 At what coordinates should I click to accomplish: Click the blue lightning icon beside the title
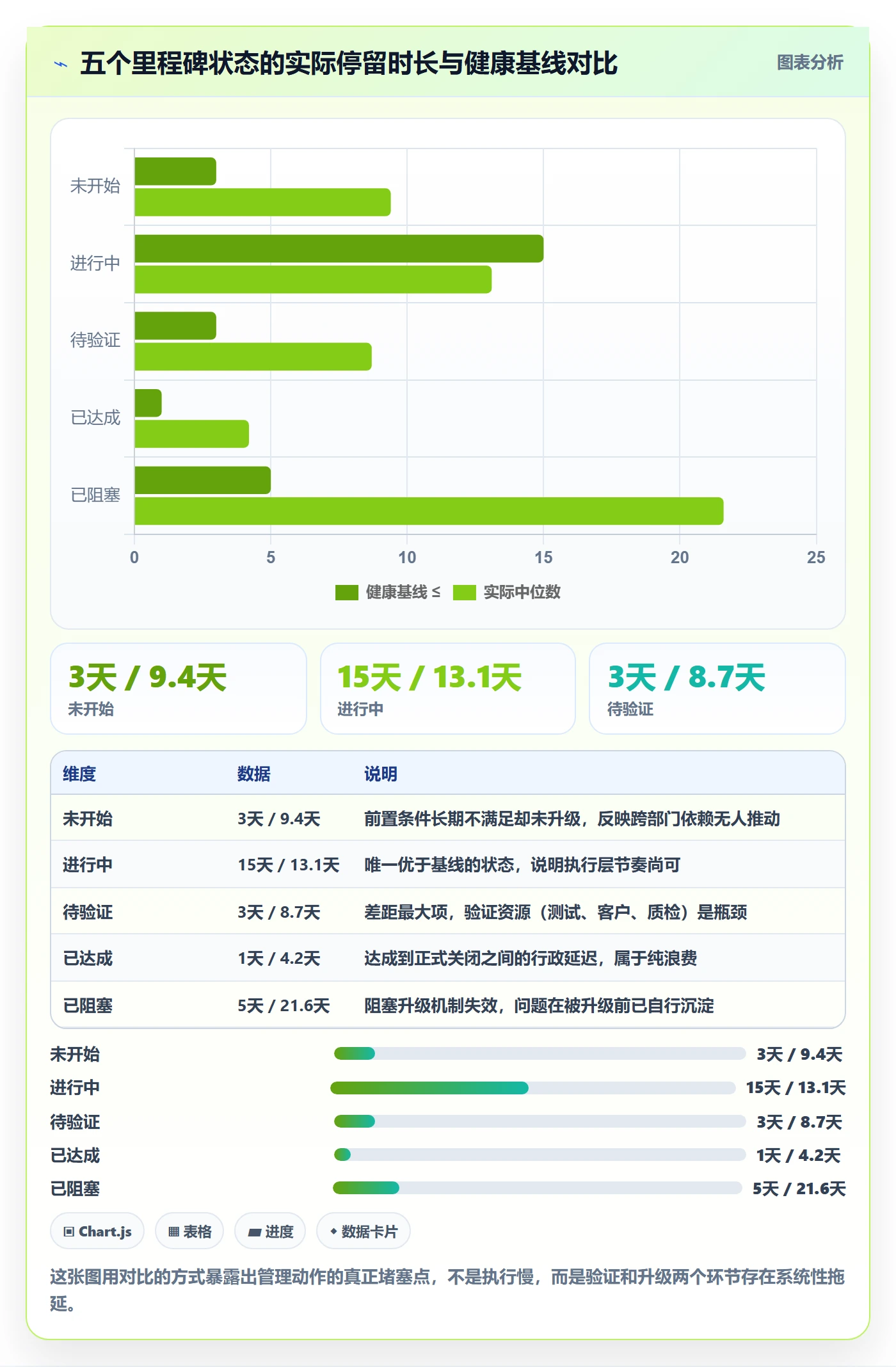point(61,64)
